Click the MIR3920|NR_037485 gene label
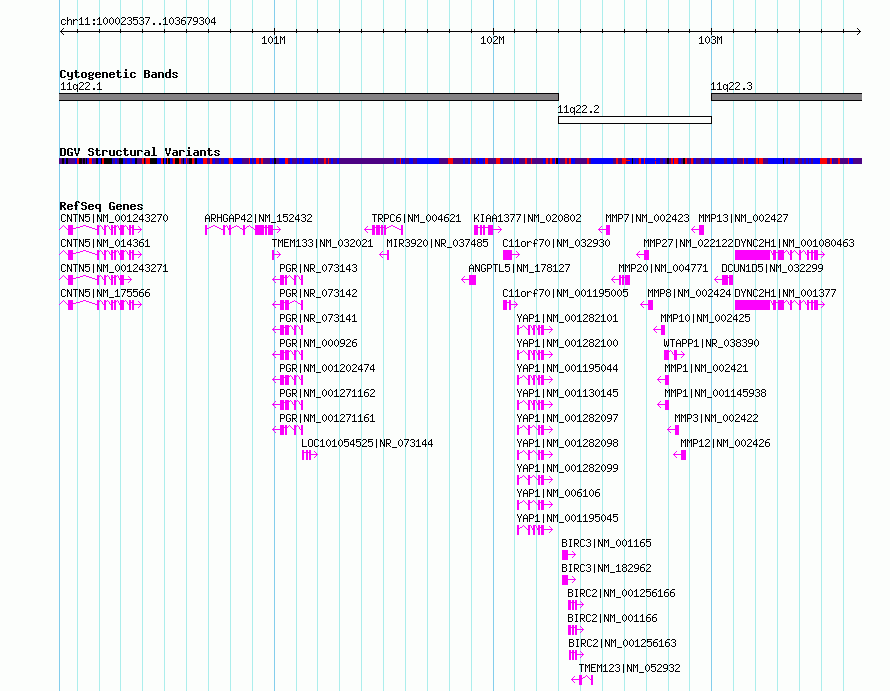This screenshot has width=890, height=691. click(437, 243)
